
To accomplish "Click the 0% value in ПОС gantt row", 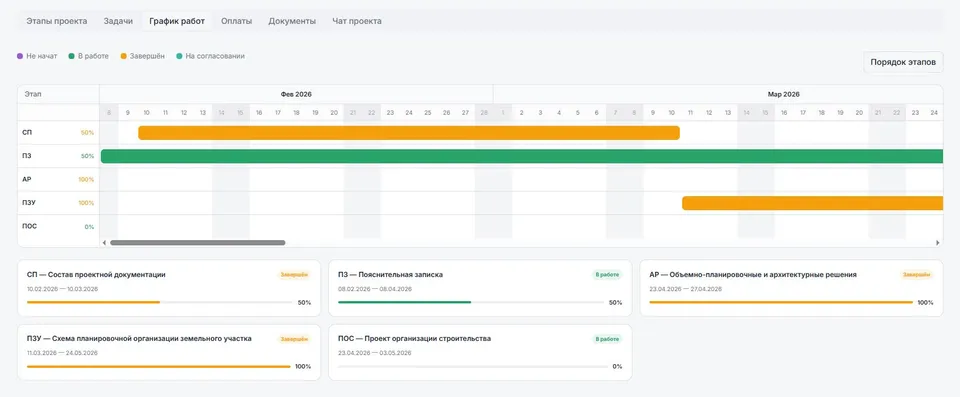I will [89, 227].
